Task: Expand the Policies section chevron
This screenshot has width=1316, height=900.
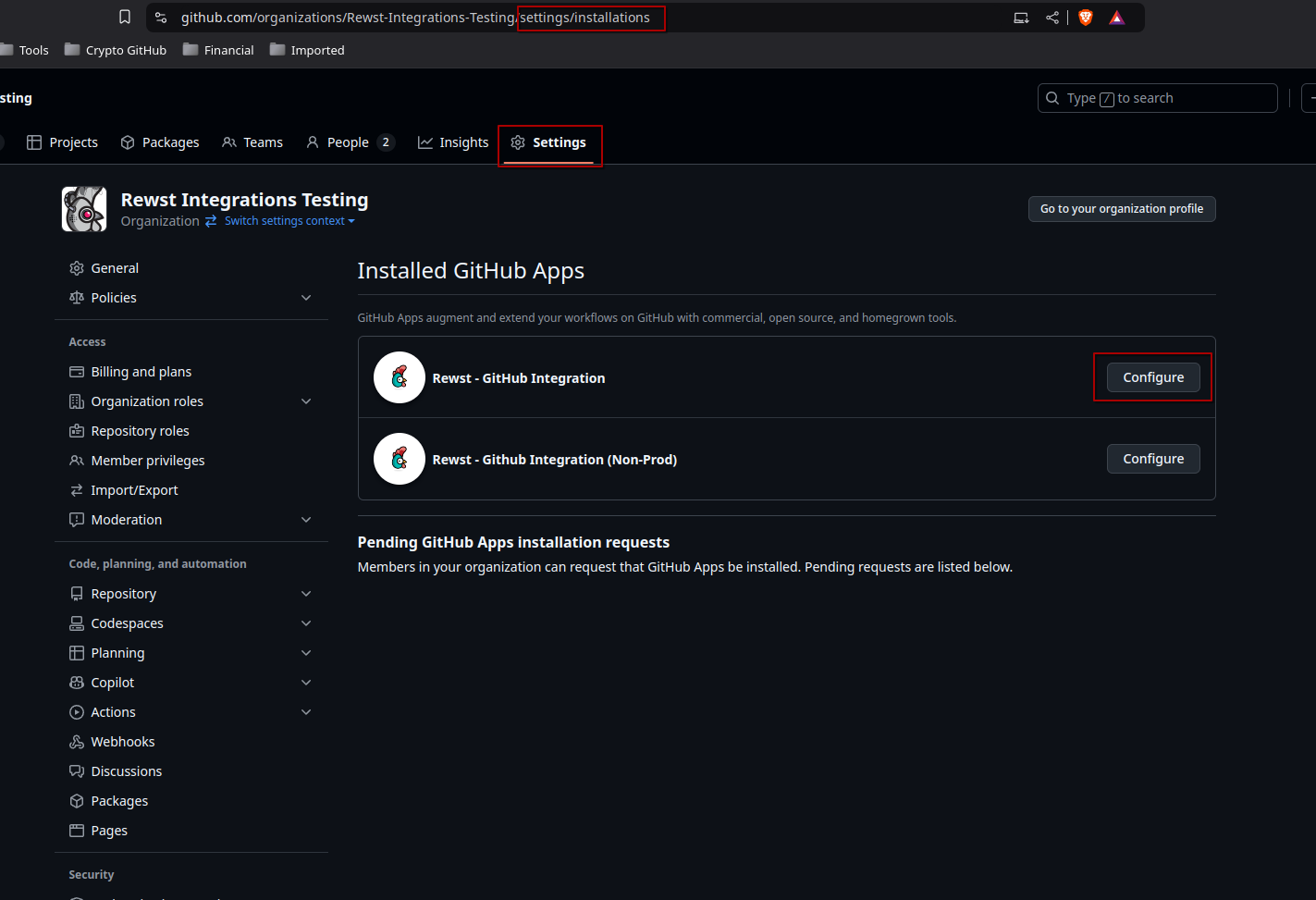Action: [x=306, y=298]
